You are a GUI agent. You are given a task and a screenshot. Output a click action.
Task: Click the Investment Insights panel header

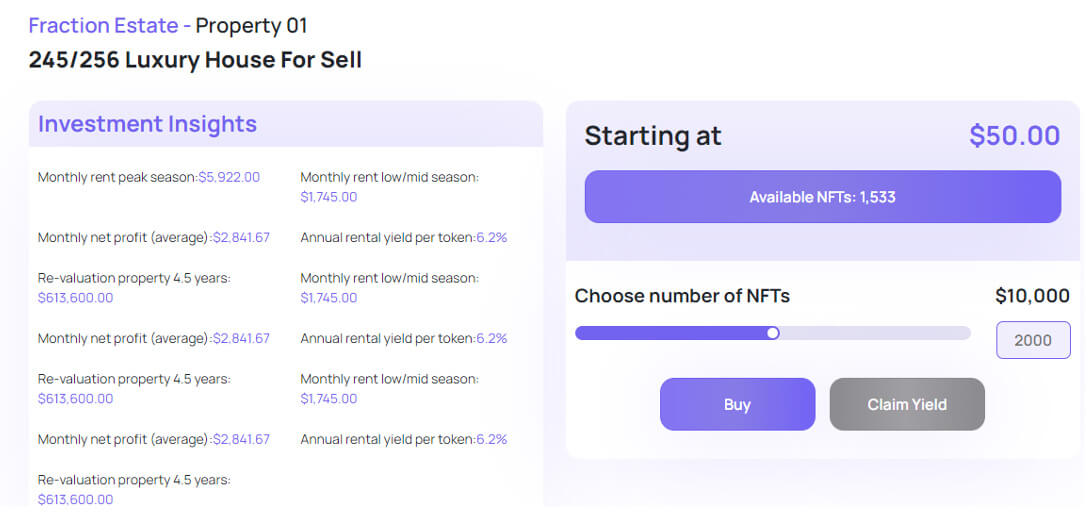(x=147, y=124)
